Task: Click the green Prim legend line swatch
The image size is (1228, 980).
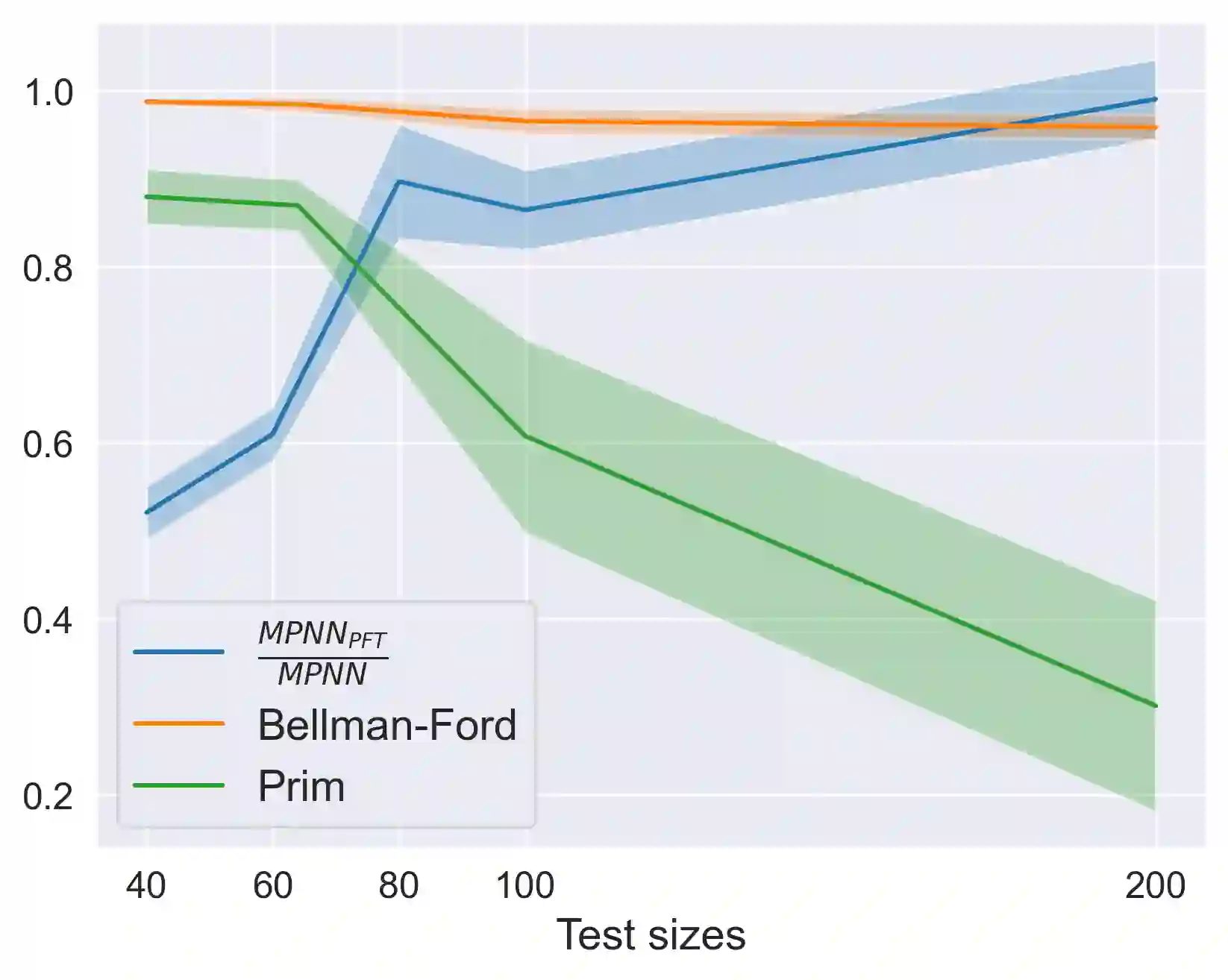Action: tap(179, 785)
